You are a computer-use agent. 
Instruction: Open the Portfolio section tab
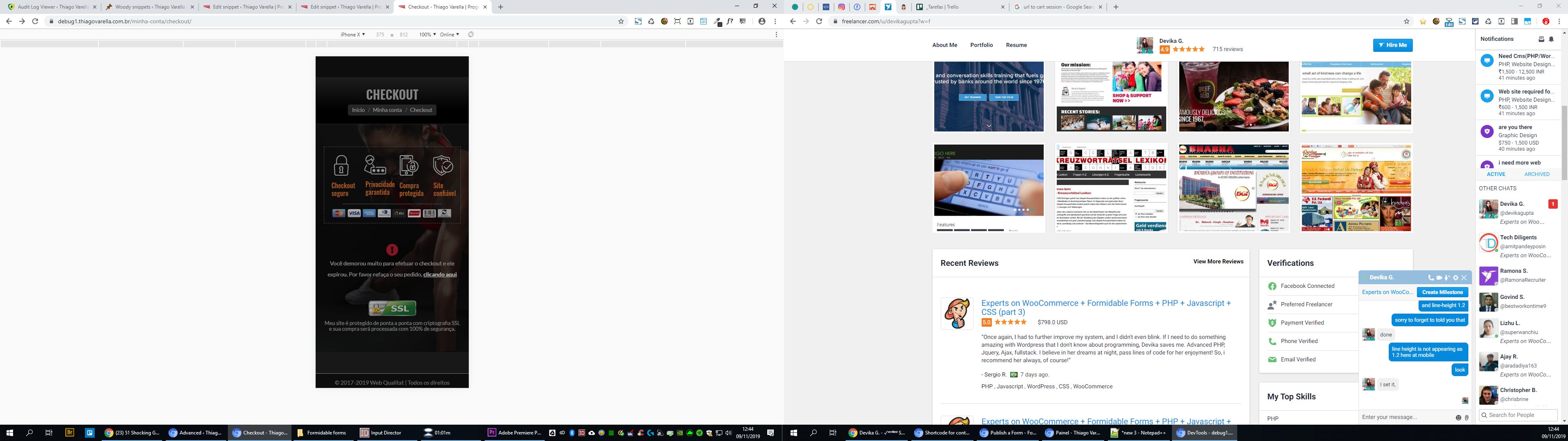pyautogui.click(x=981, y=45)
